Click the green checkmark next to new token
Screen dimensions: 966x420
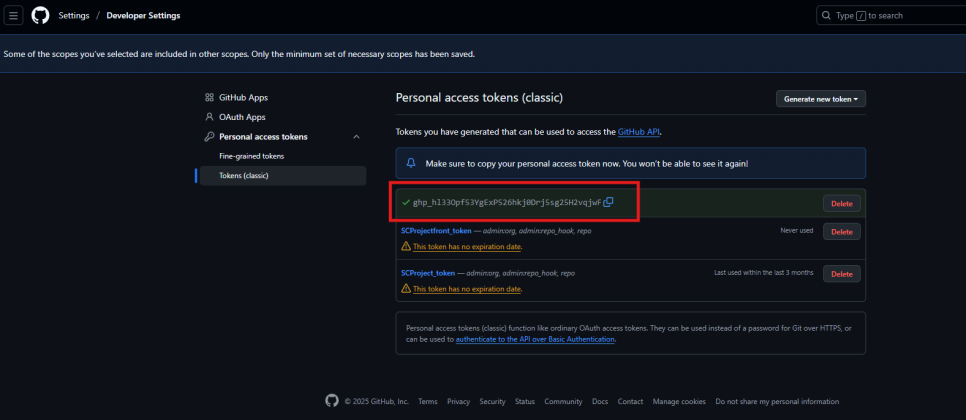pos(405,202)
